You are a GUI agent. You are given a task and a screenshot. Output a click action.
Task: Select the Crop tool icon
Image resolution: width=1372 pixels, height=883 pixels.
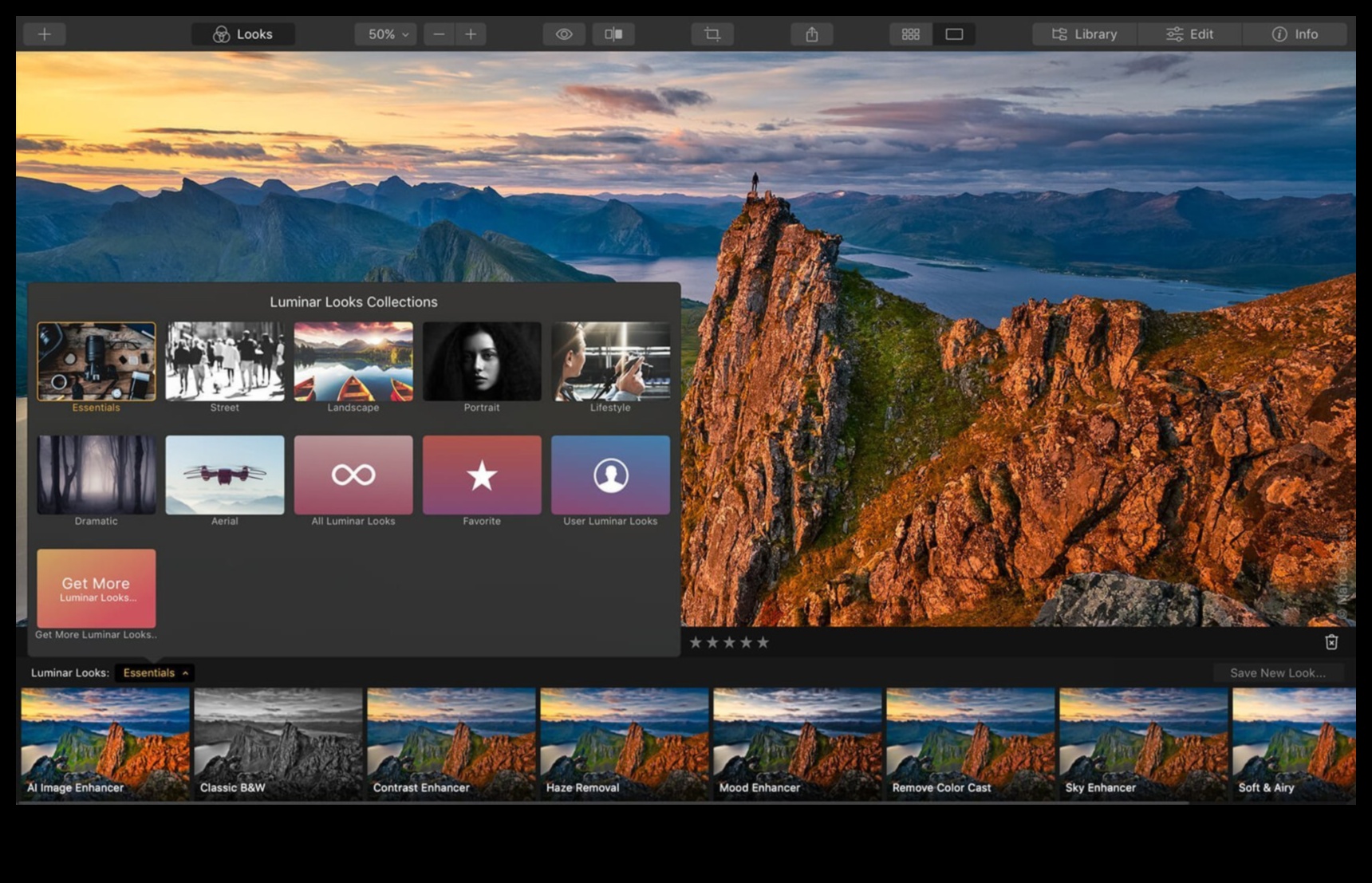(712, 34)
